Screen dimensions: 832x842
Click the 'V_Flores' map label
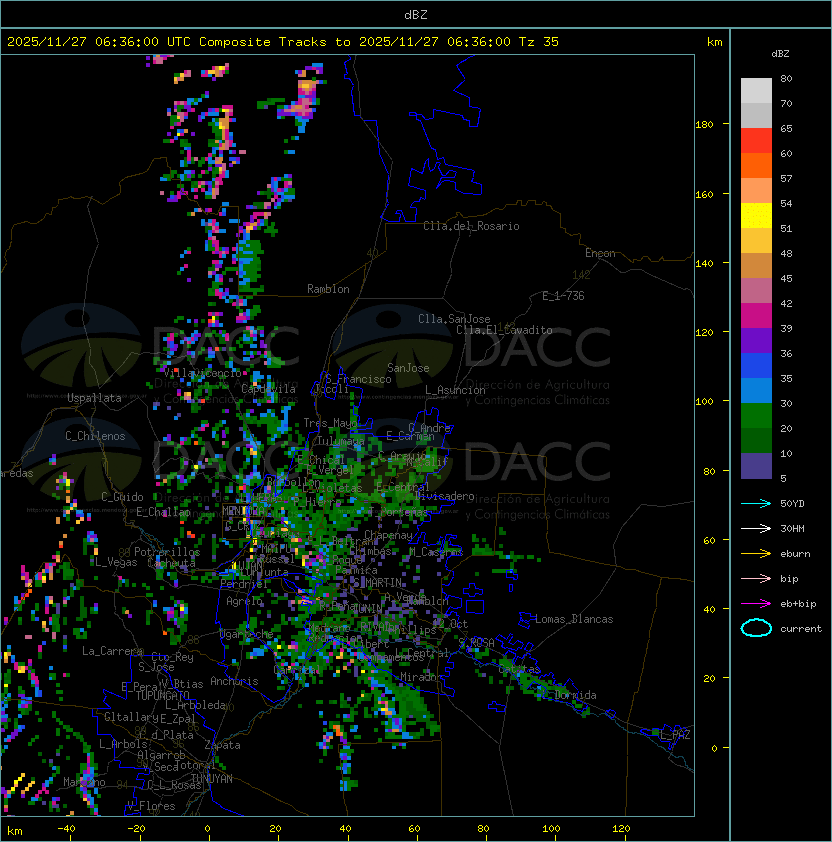(x=151, y=806)
